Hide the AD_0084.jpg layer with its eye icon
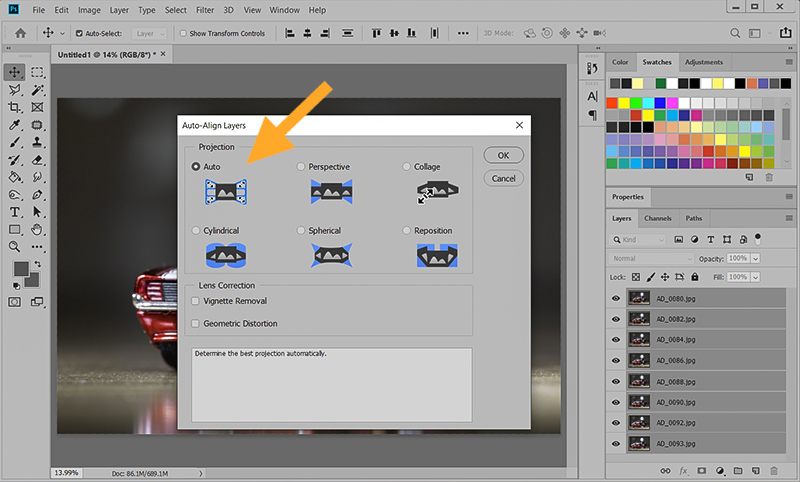800x482 pixels. click(x=616, y=339)
